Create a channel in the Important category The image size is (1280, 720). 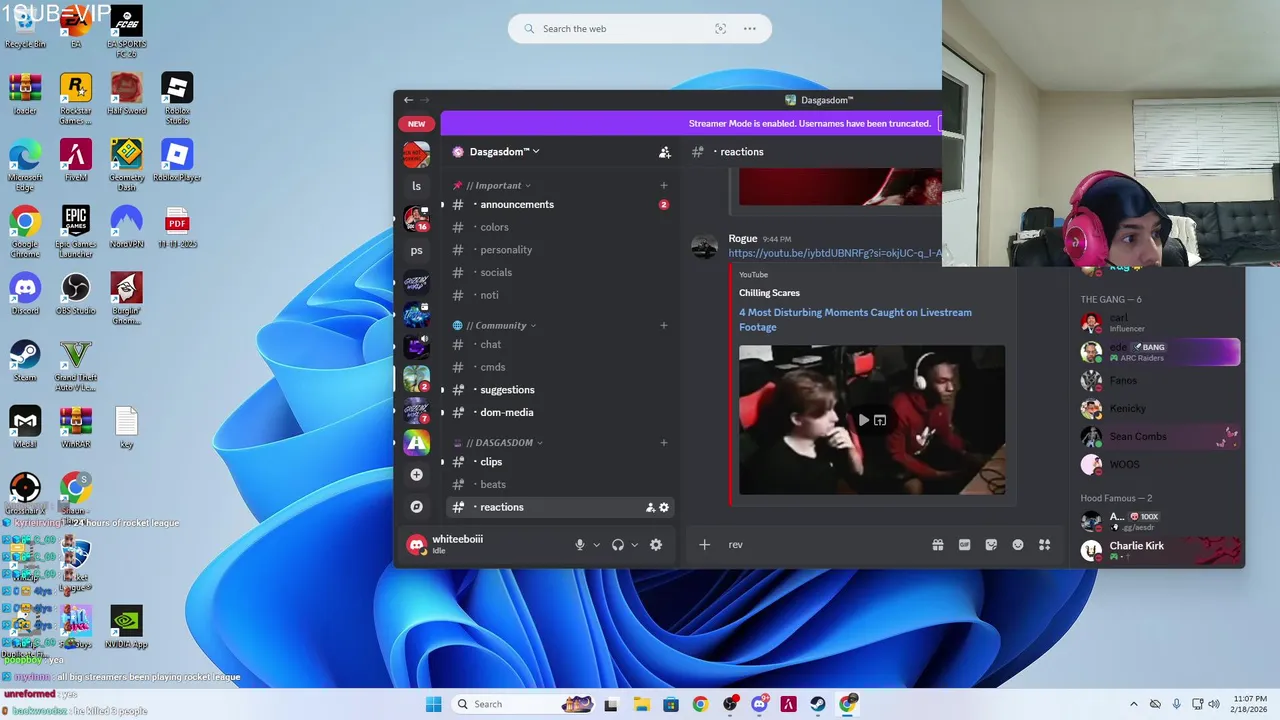point(664,185)
